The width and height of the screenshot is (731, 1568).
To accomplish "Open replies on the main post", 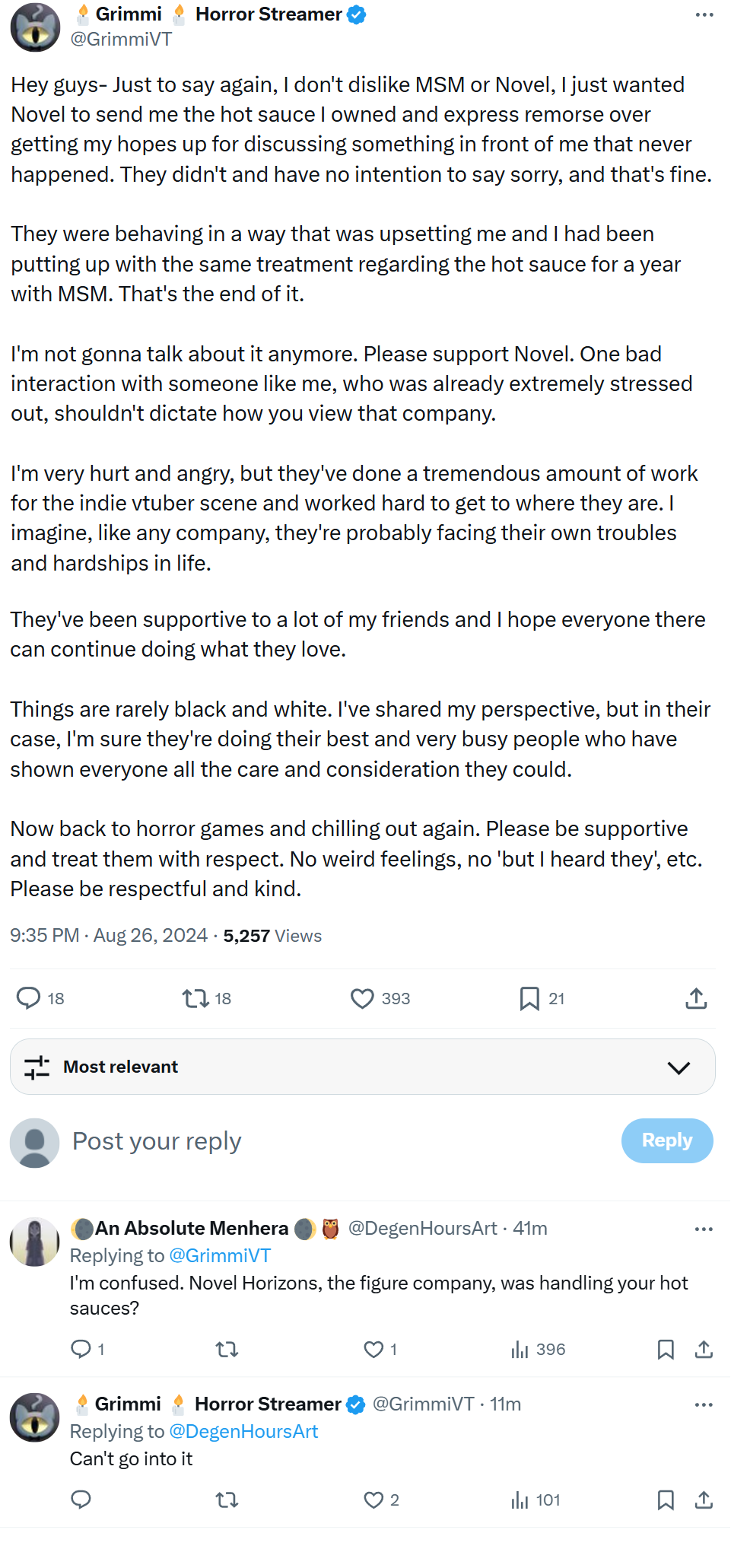I will point(29,998).
